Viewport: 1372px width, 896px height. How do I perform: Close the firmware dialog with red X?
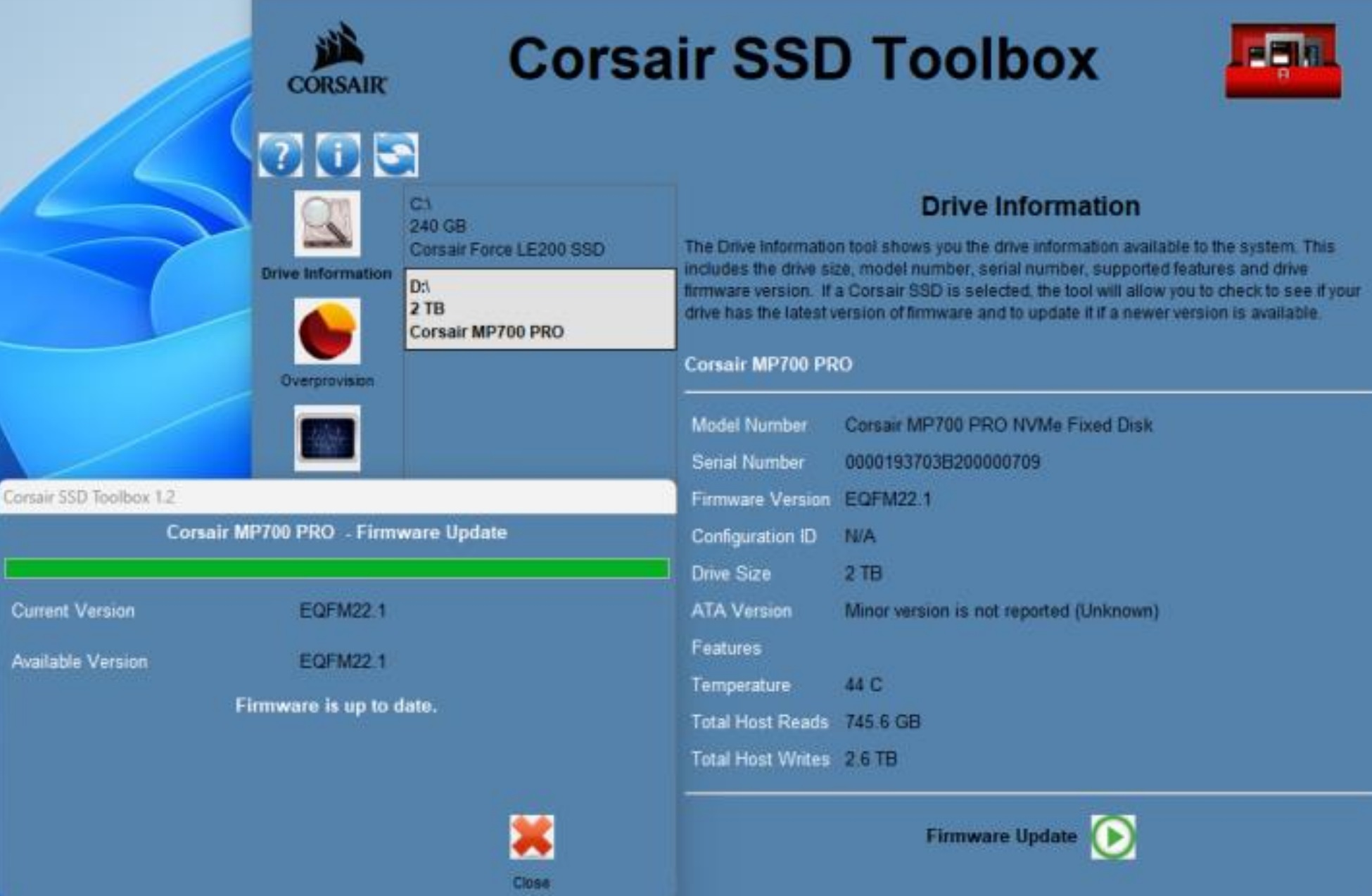click(x=532, y=837)
